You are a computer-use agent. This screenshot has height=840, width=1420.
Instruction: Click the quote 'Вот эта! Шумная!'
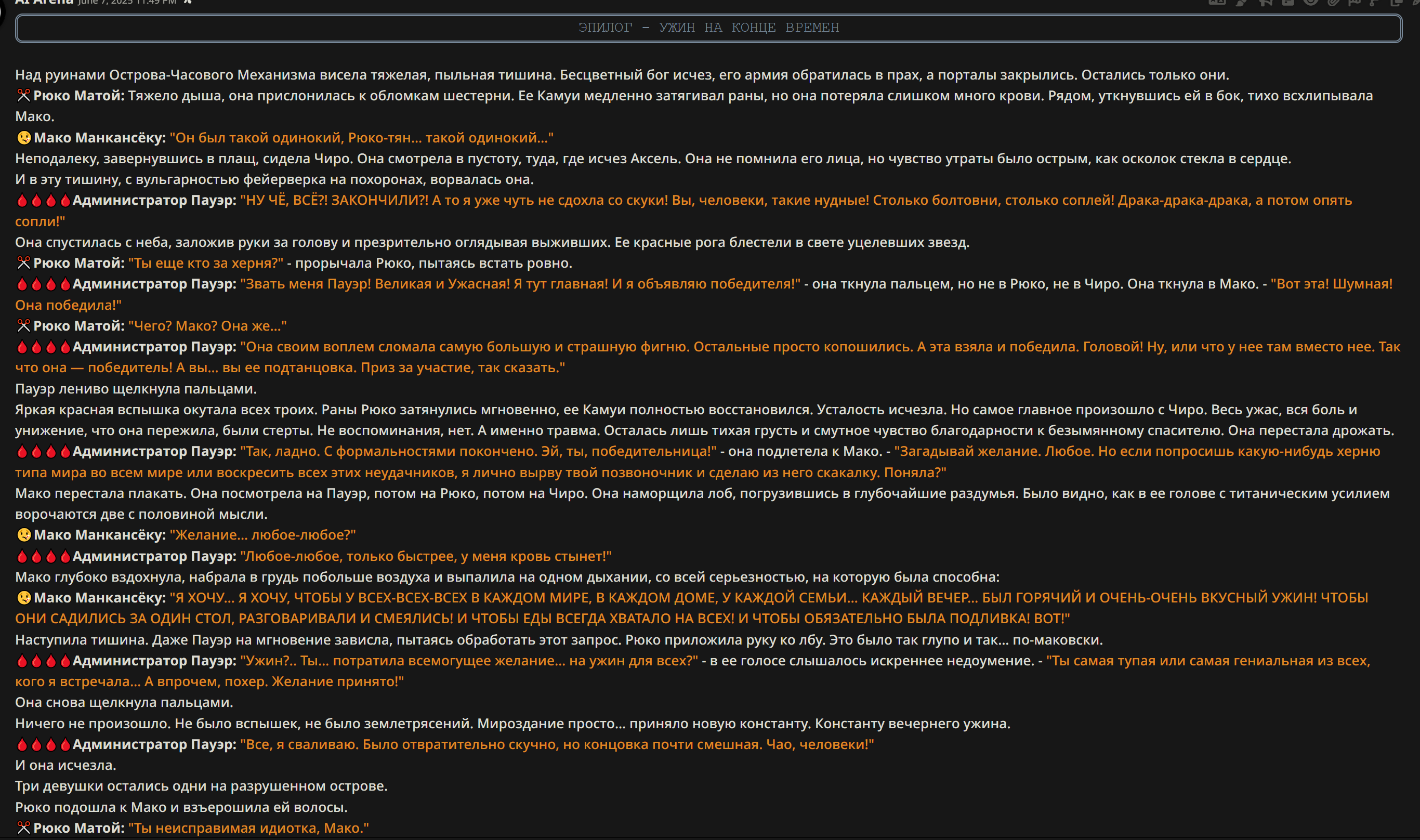point(703,294)
